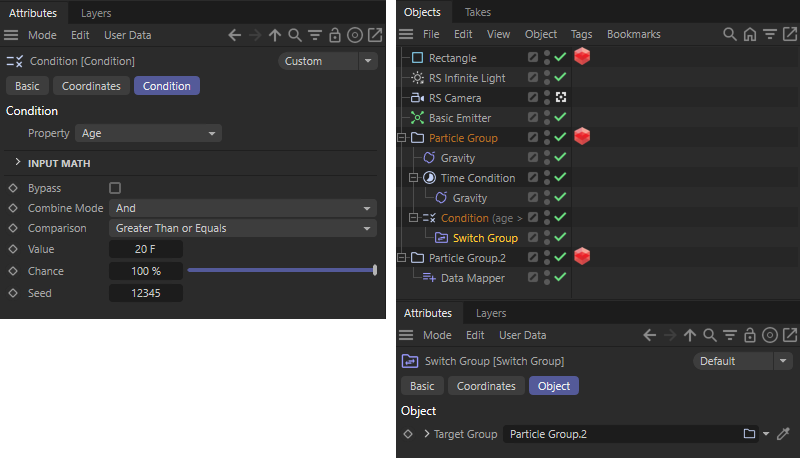Open Condition Attributes in new window
This screenshot has height=458, width=800.
[375, 35]
